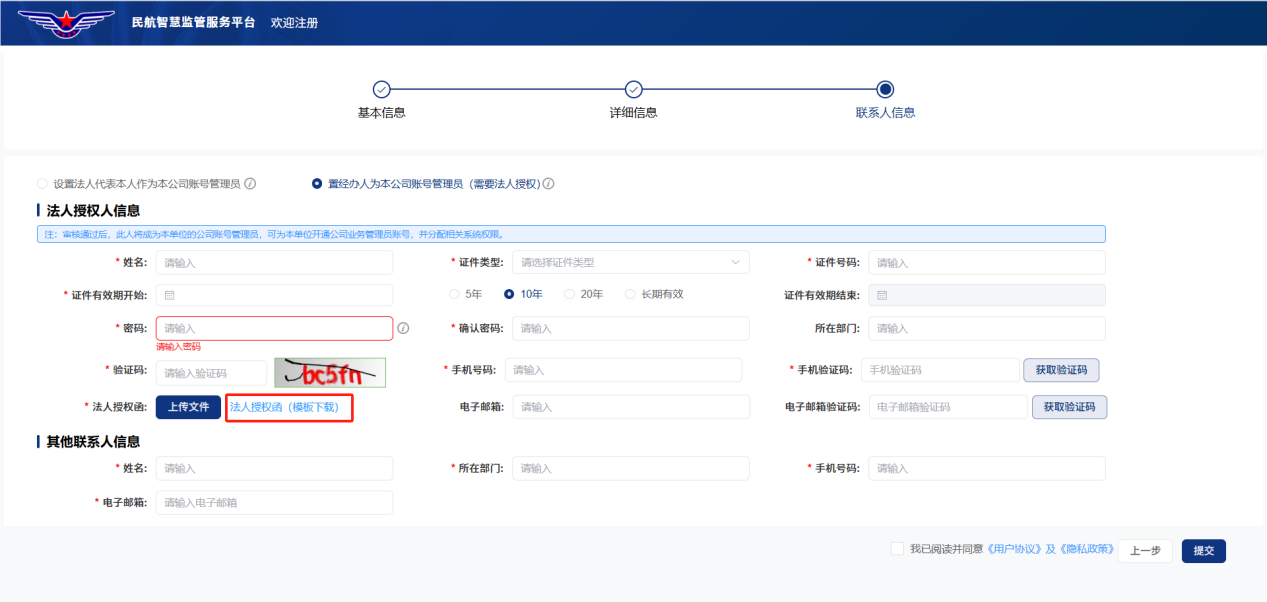Click the civil aviation platform logo

coord(64,22)
